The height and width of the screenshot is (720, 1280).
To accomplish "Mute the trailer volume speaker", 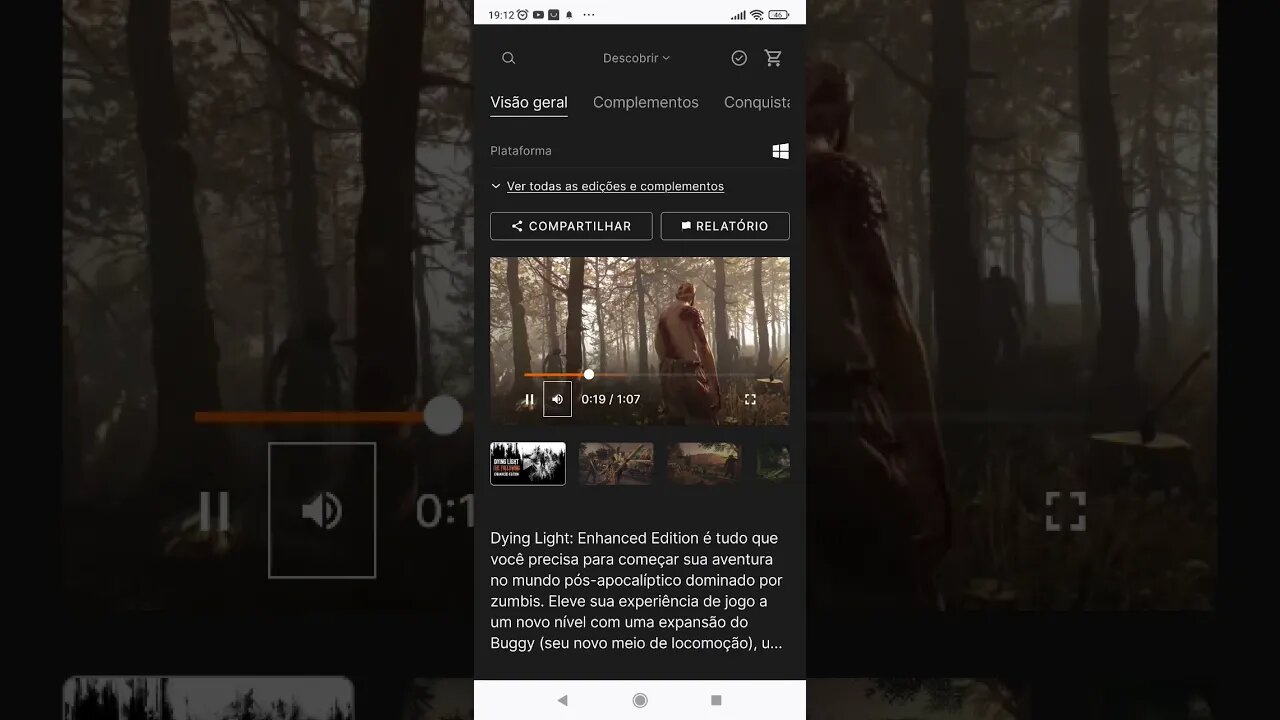I will [557, 399].
